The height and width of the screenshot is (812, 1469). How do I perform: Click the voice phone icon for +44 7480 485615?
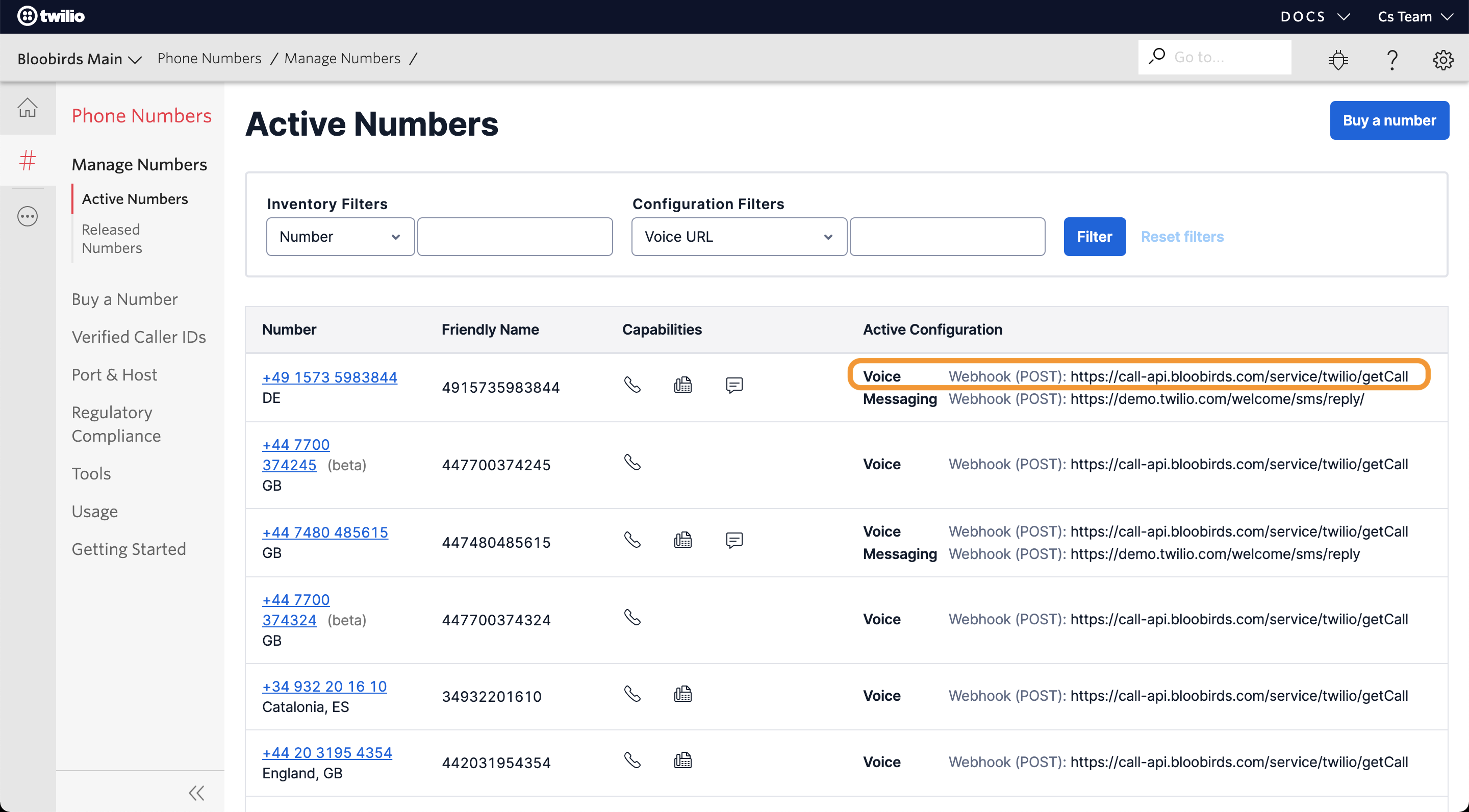(x=632, y=540)
